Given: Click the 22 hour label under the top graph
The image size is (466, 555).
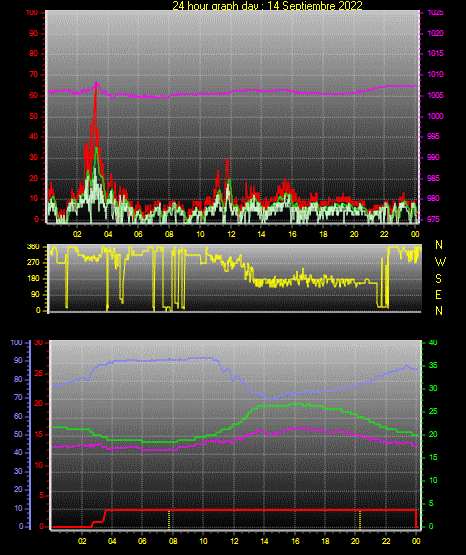Looking at the screenshot, I should point(384,234).
